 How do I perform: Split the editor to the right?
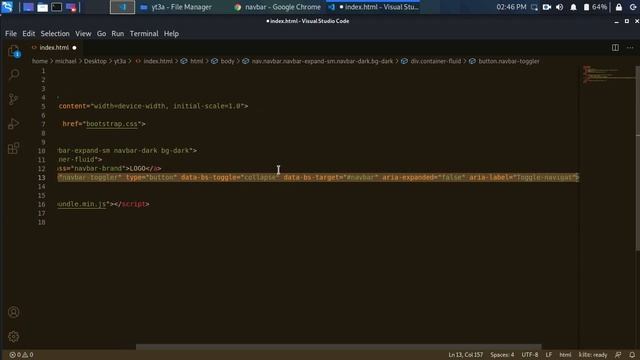[615, 48]
